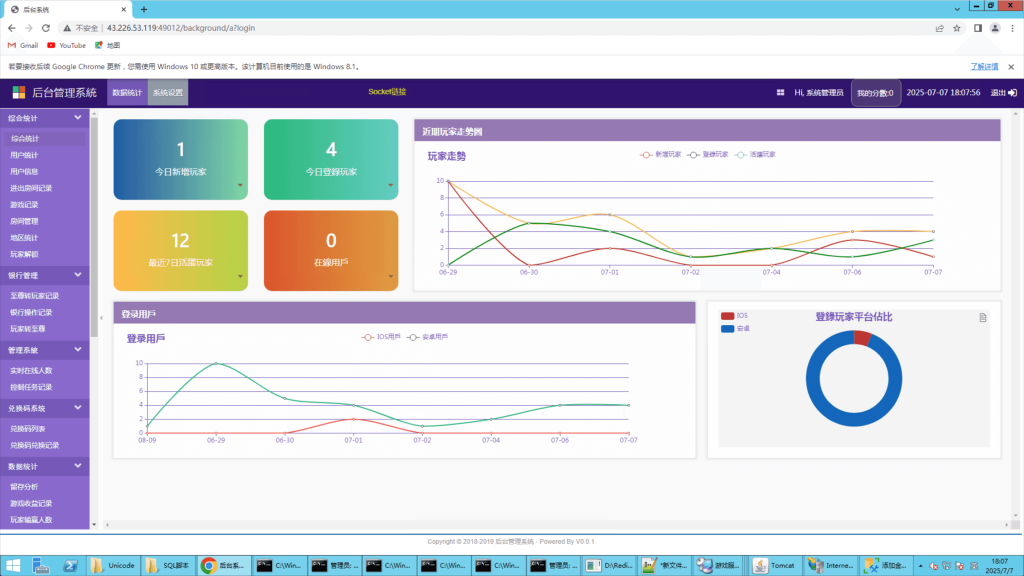The width and height of the screenshot is (1024, 576).
Task: Reload the page with browser refresh icon
Action: coord(46,28)
